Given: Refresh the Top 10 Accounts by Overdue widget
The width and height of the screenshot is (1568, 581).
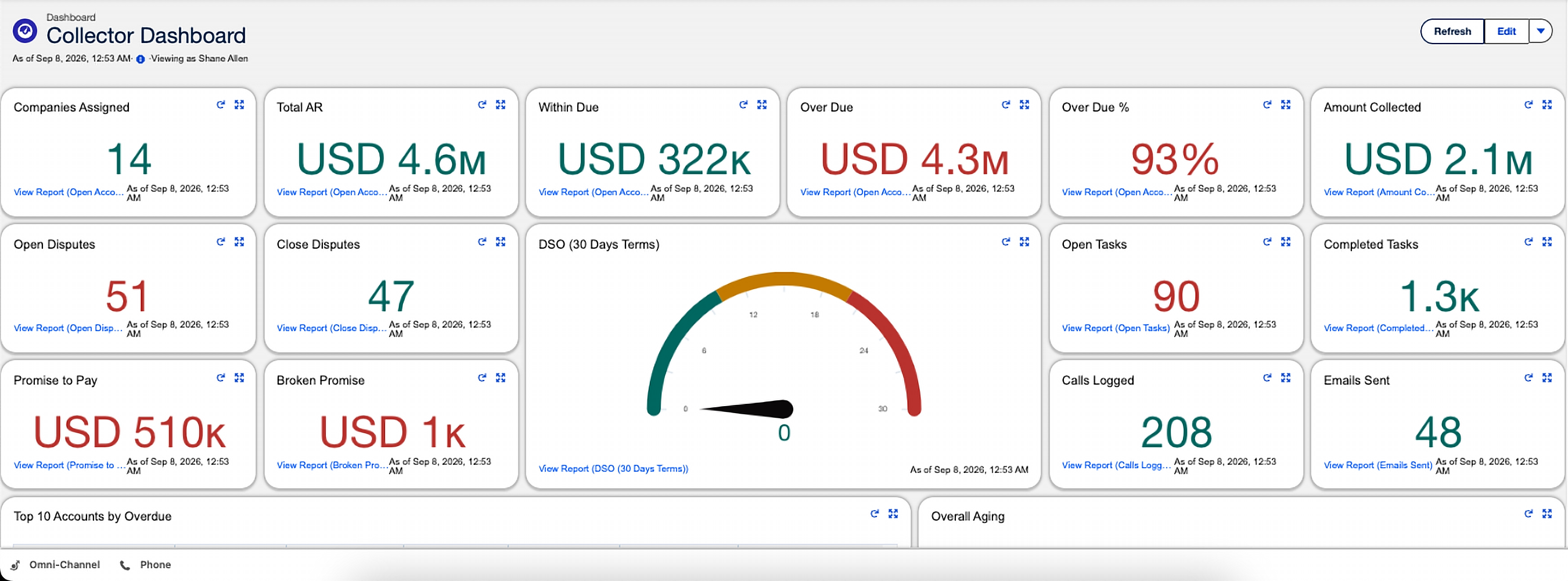Looking at the screenshot, I should click(x=874, y=514).
